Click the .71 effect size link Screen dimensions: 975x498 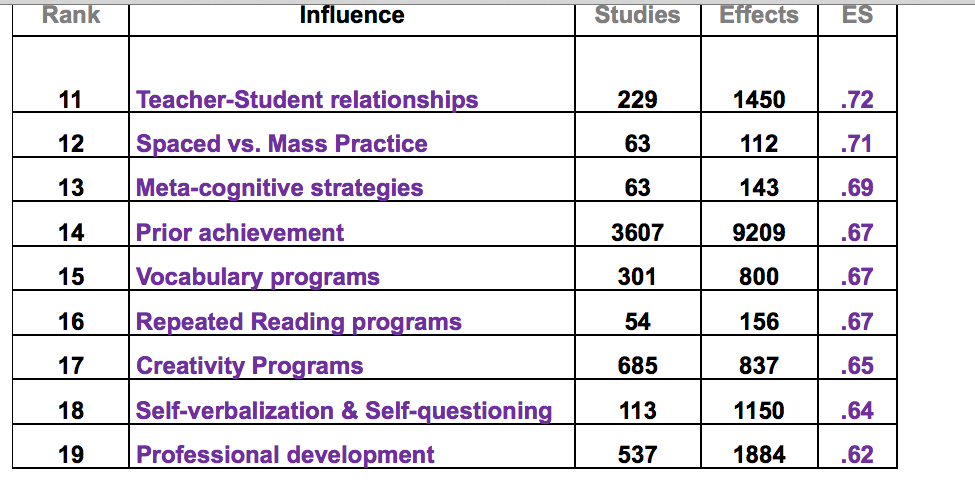click(858, 144)
